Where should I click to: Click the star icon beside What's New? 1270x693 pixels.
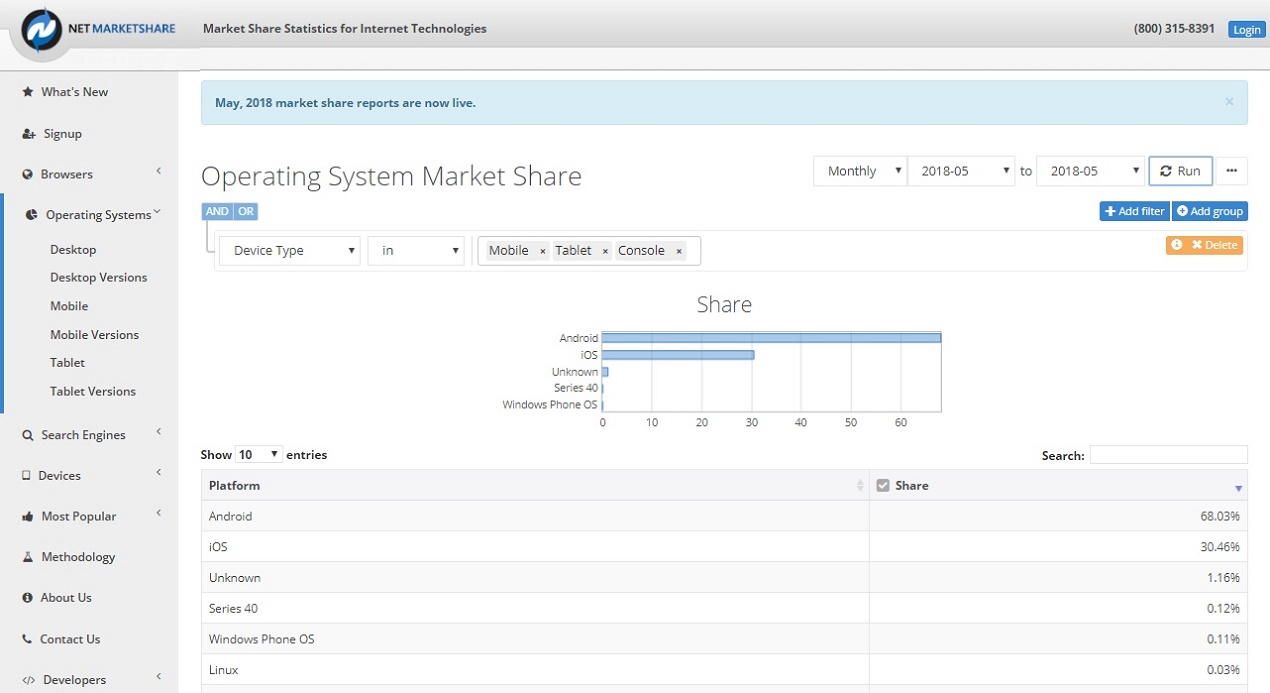[28, 92]
